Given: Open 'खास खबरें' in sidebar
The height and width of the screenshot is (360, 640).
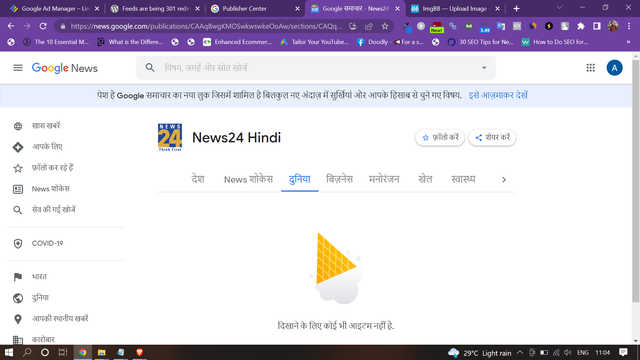Looking at the screenshot, I should [x=46, y=126].
